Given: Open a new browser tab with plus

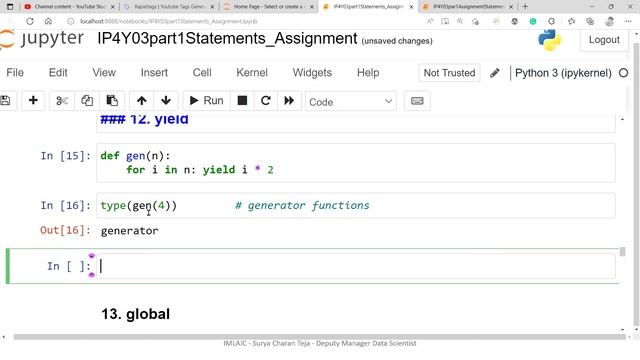Looking at the screenshot, I should pos(525,7).
